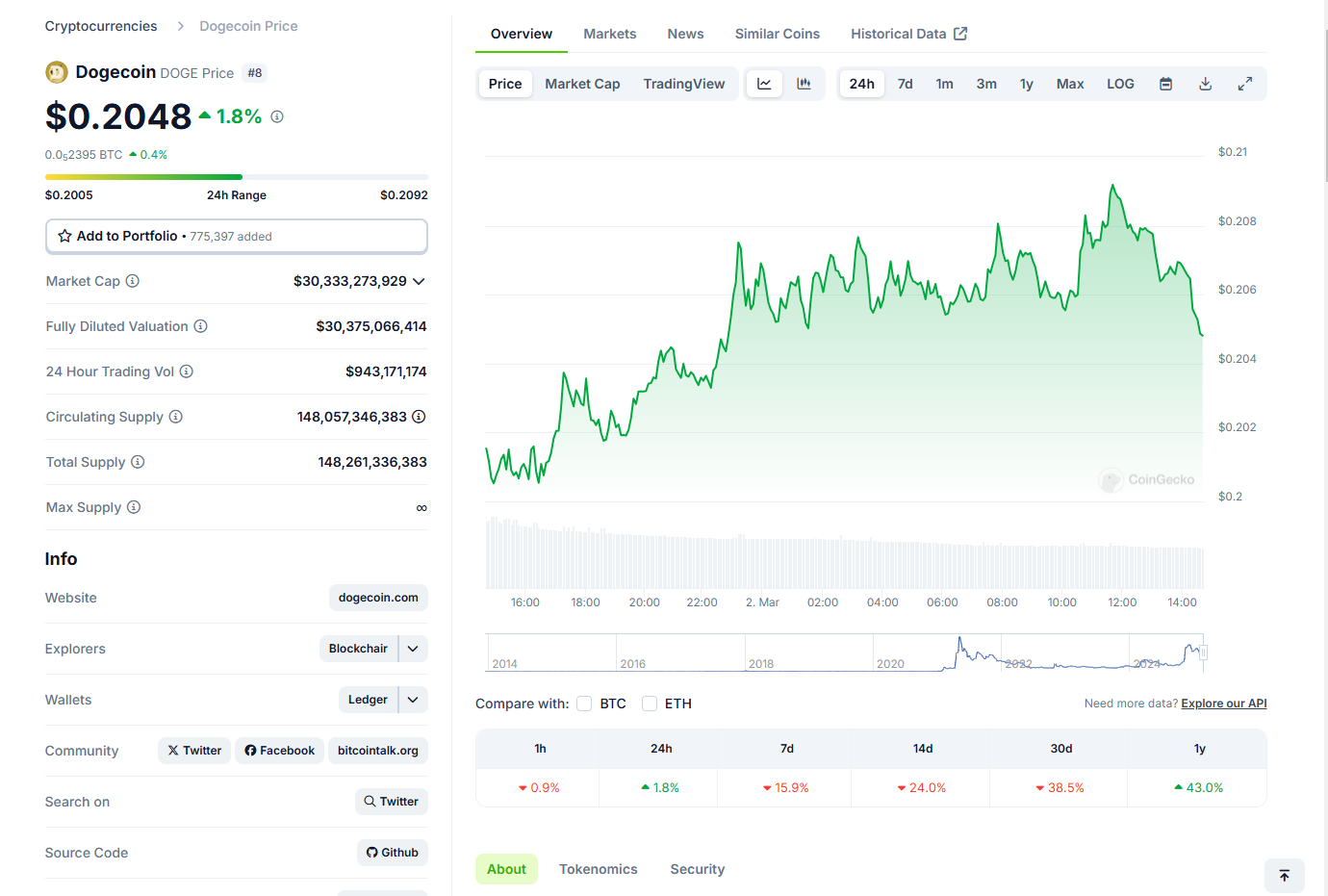Enable BTC comparison checkbox

[584, 704]
